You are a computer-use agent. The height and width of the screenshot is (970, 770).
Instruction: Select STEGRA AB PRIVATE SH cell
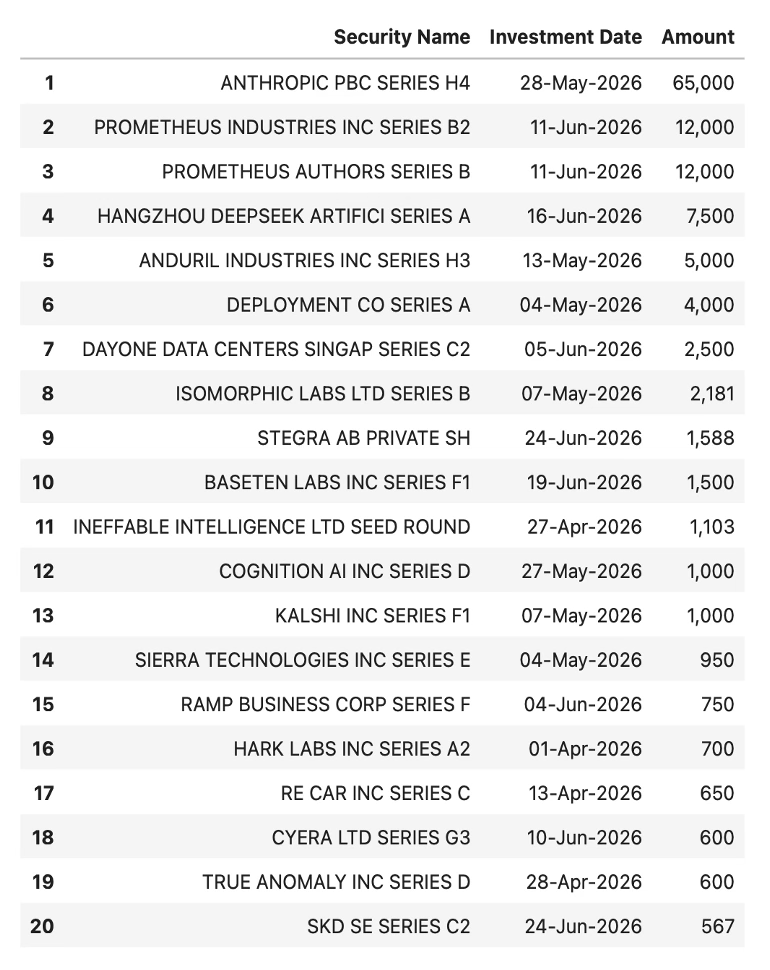tap(364, 439)
